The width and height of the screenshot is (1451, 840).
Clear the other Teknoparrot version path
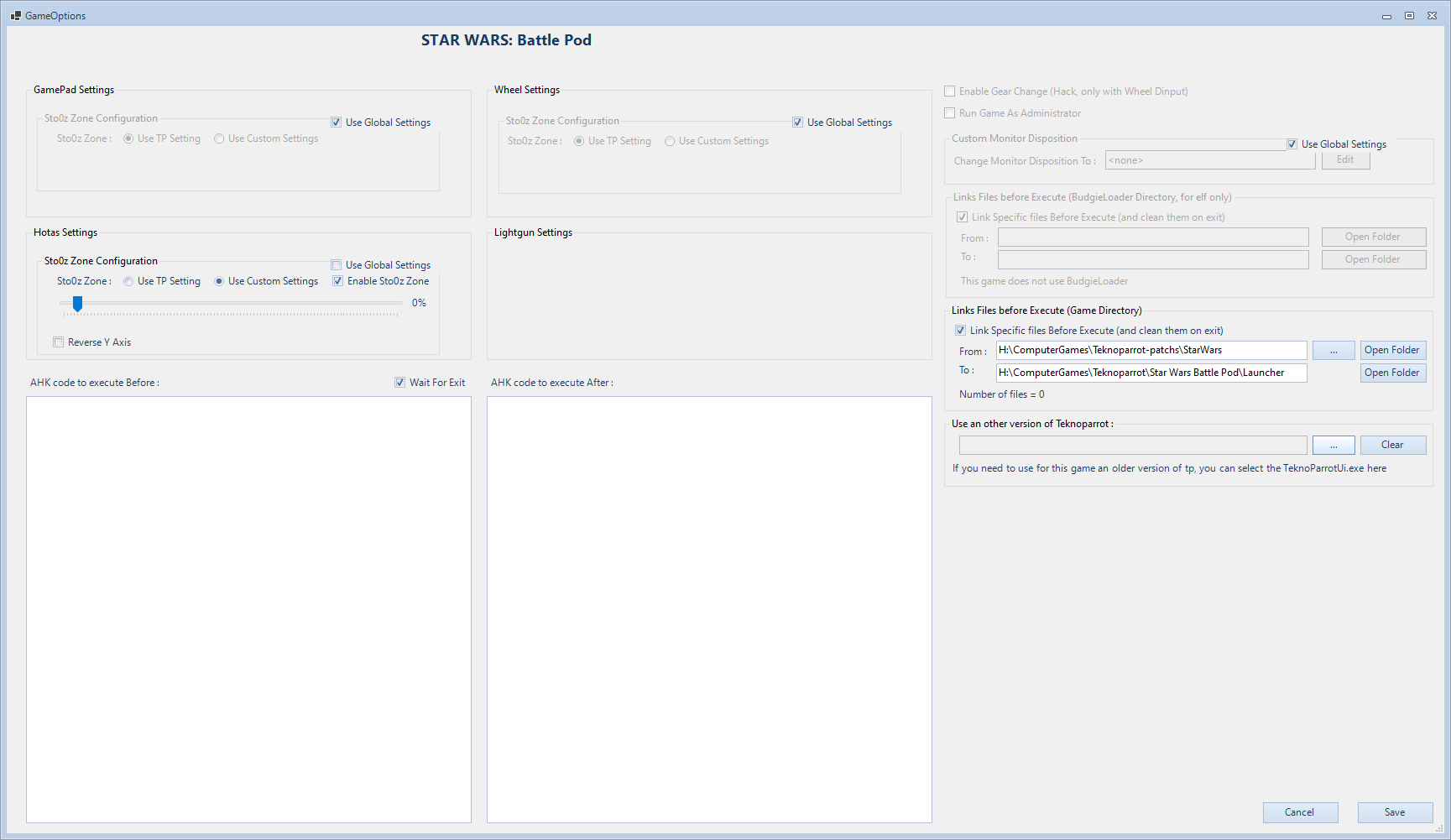tap(1393, 445)
